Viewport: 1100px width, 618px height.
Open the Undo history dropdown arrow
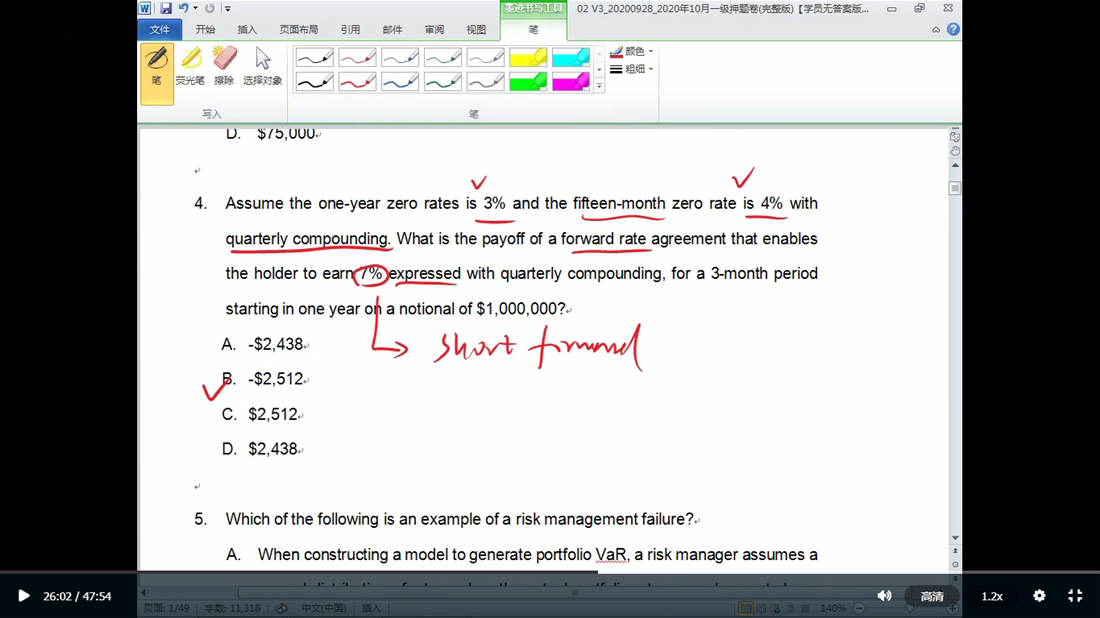[x=195, y=8]
